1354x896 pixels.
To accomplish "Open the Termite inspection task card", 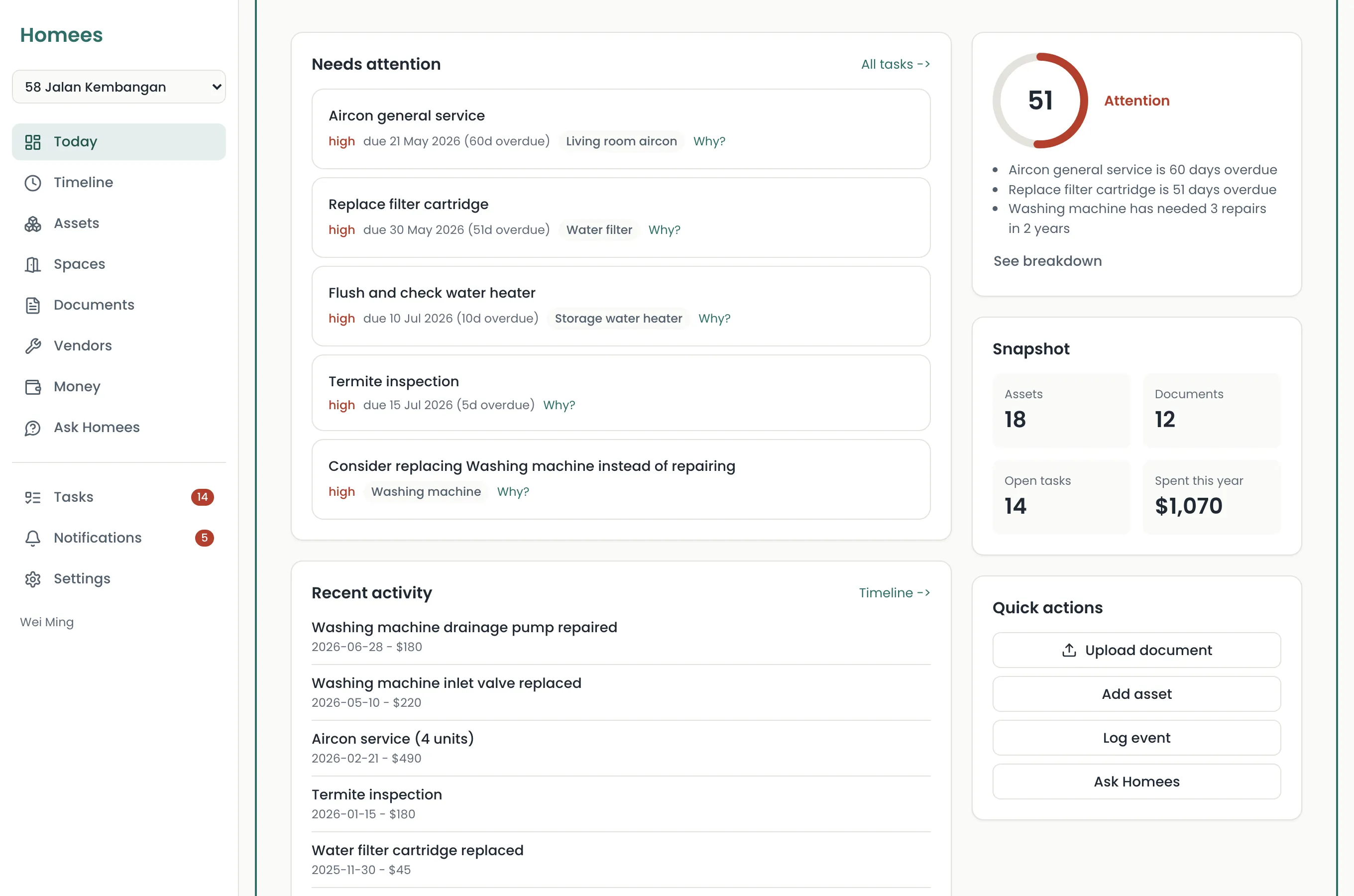I will [x=621, y=393].
